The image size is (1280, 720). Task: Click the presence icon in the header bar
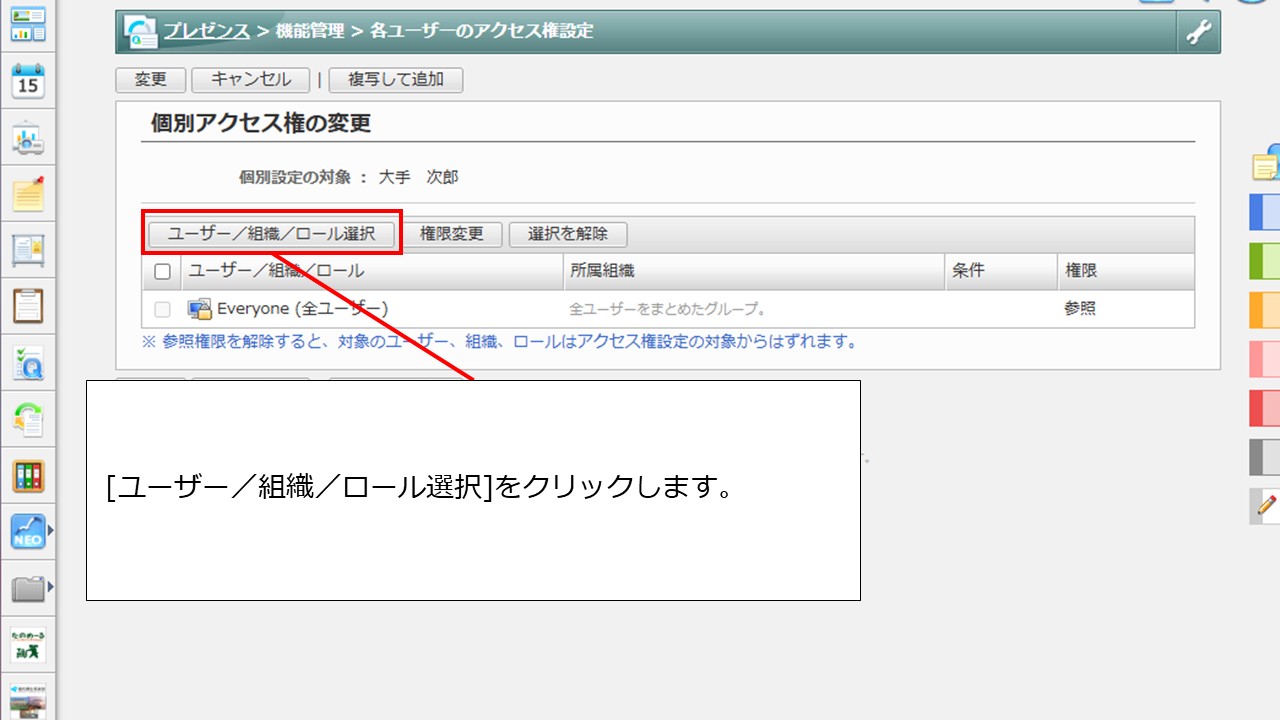click(140, 32)
